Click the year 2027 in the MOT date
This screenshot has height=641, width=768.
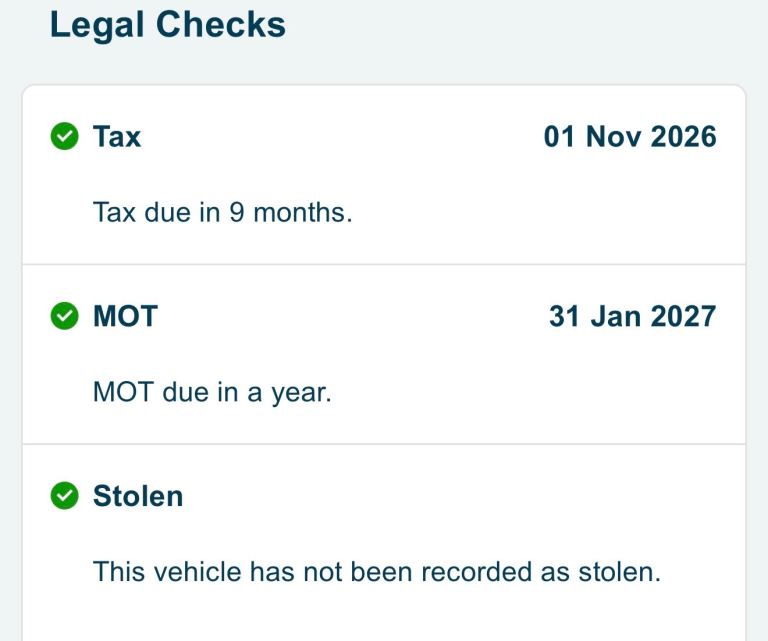[x=683, y=316]
